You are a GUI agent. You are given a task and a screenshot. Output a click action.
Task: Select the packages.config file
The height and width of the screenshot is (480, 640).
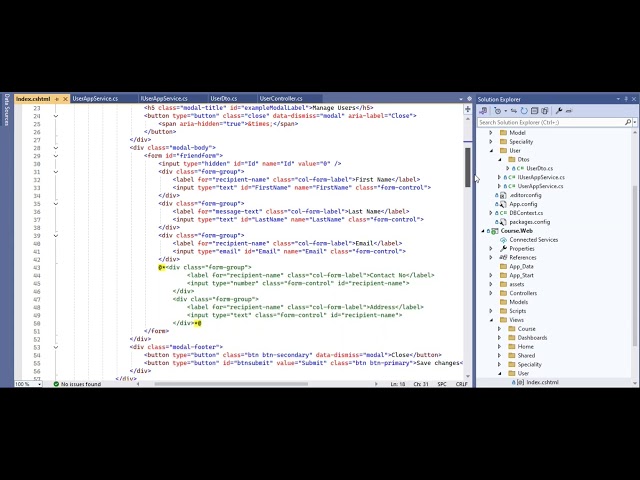529,222
